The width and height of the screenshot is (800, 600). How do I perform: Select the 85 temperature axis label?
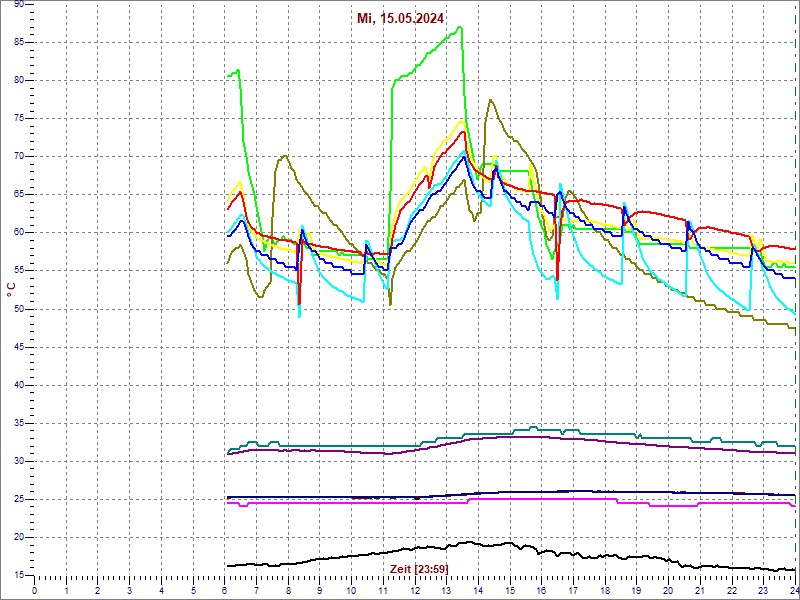pos(18,42)
